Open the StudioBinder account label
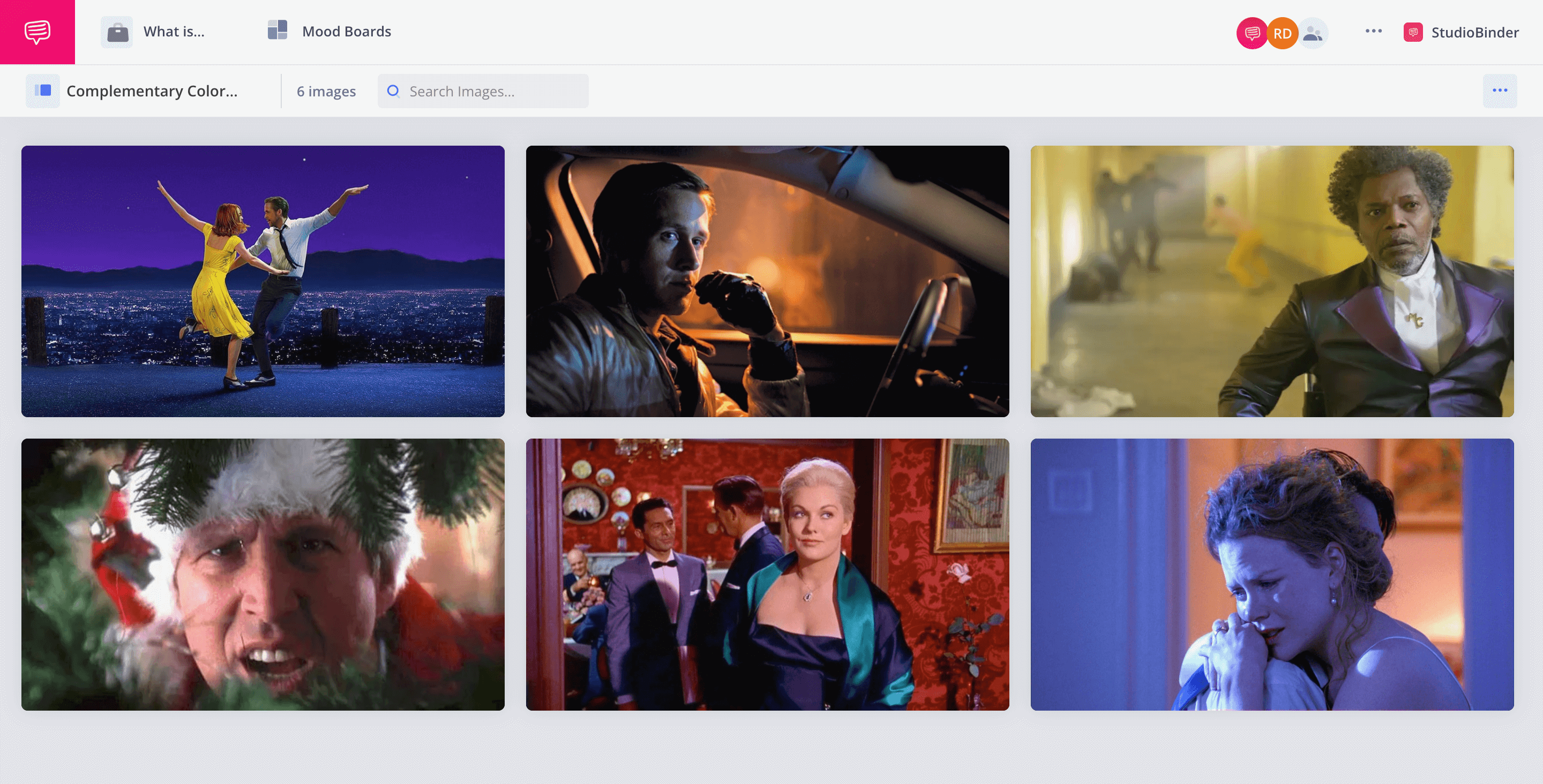This screenshot has width=1543, height=784. 1475,32
